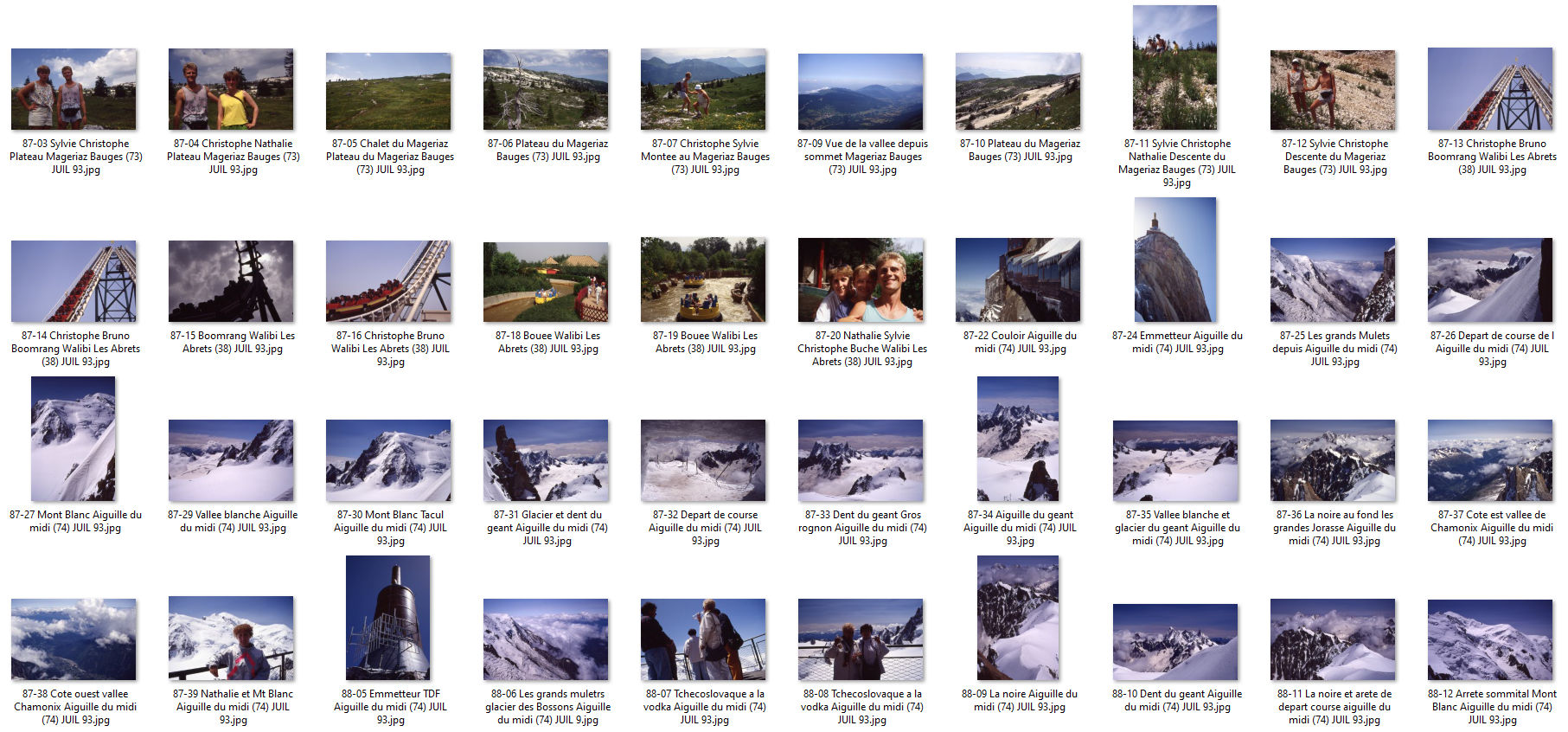
Task: Click the 87-15 Boomrang dark silhouette photo
Action: pyautogui.click(x=231, y=281)
